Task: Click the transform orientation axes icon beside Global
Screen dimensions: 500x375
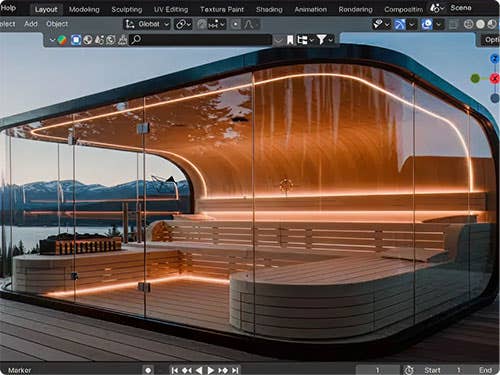Action: tap(130, 24)
